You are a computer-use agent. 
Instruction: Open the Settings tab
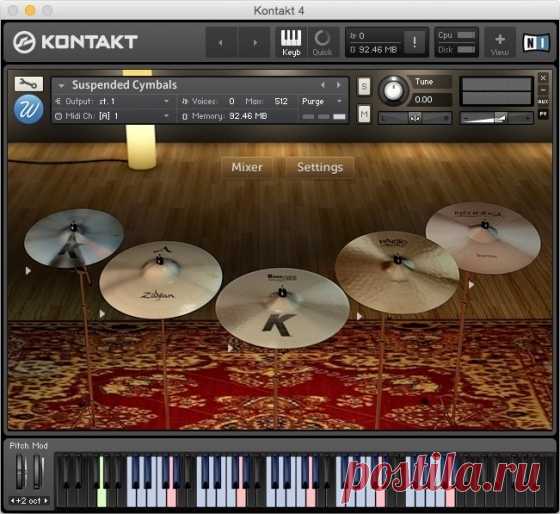320,167
